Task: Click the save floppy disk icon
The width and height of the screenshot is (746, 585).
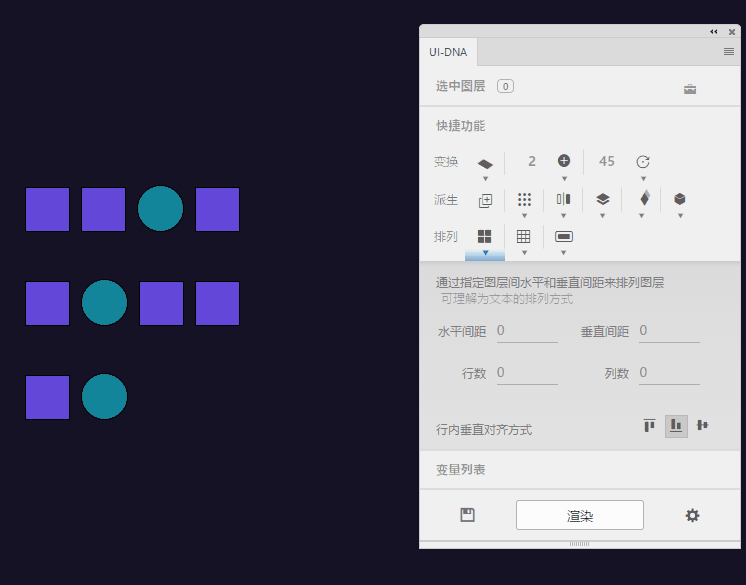Action: coord(467,515)
